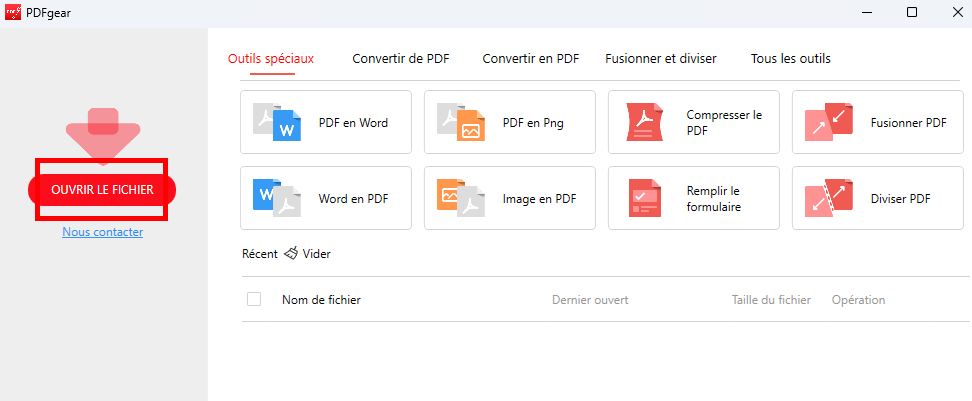Click the Diviser PDF icon
Image resolution: width=972 pixels, height=401 pixels.
pyautogui.click(x=829, y=198)
